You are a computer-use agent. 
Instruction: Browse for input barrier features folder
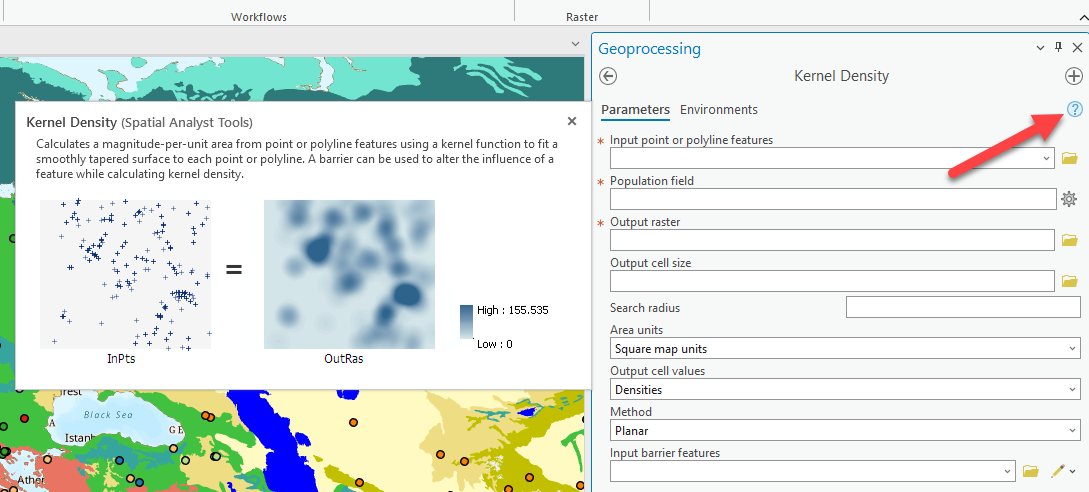coord(1031,471)
